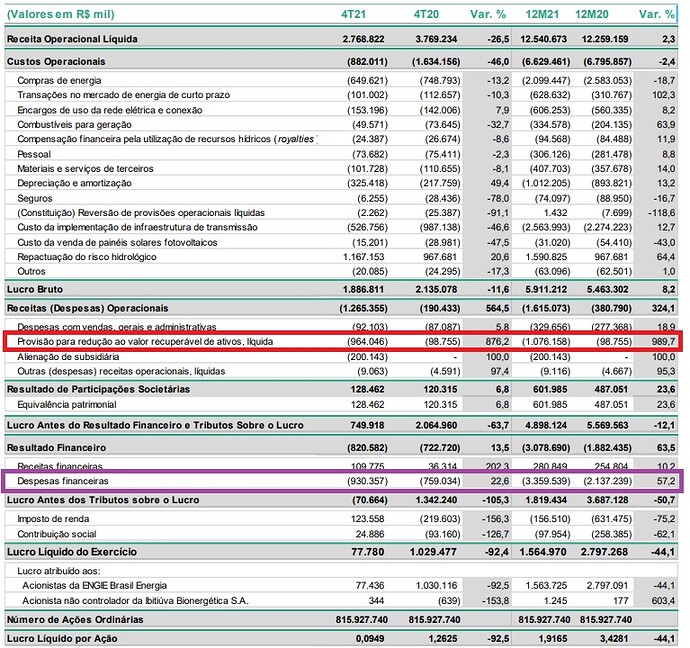This screenshot has height=648, width=690.
Task: Click "Custo da venda de painéis solares fotovoltaicos"
Action: 117,242
